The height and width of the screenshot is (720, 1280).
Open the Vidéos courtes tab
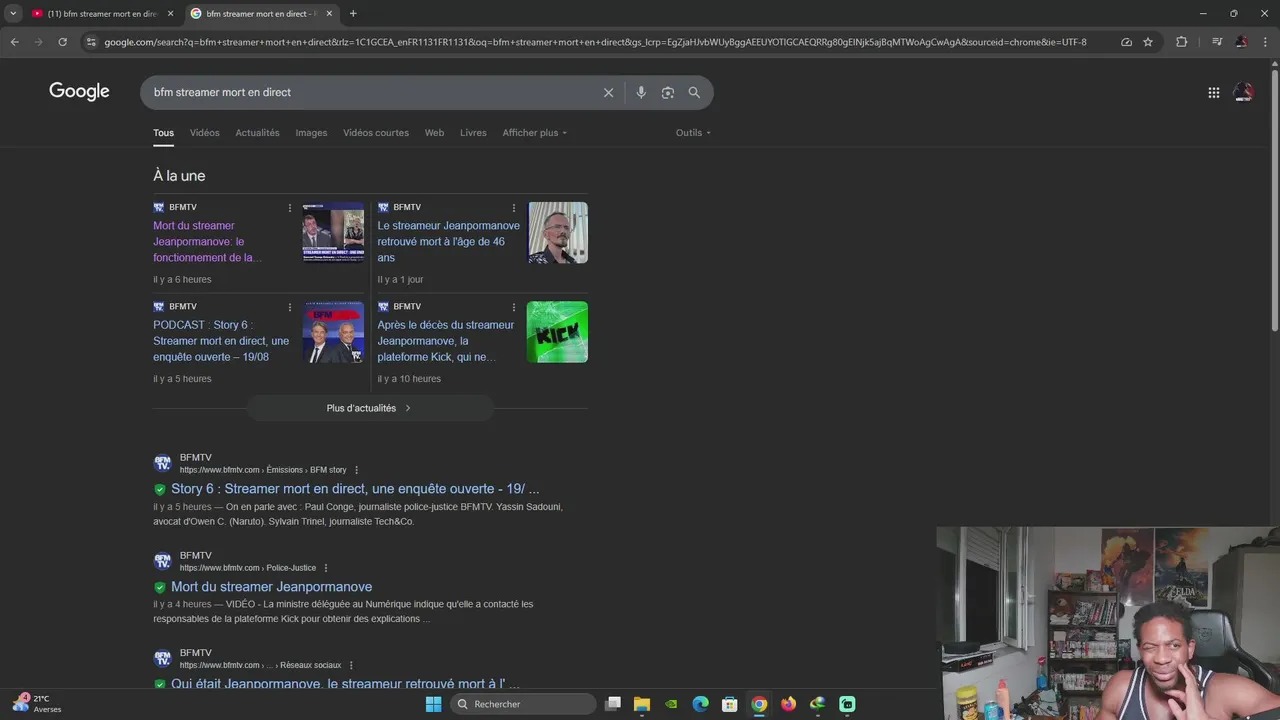click(376, 133)
